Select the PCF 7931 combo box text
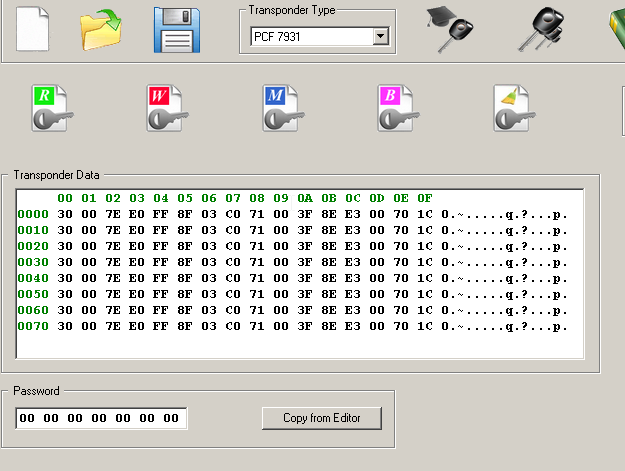The image size is (625, 471). tap(277, 37)
